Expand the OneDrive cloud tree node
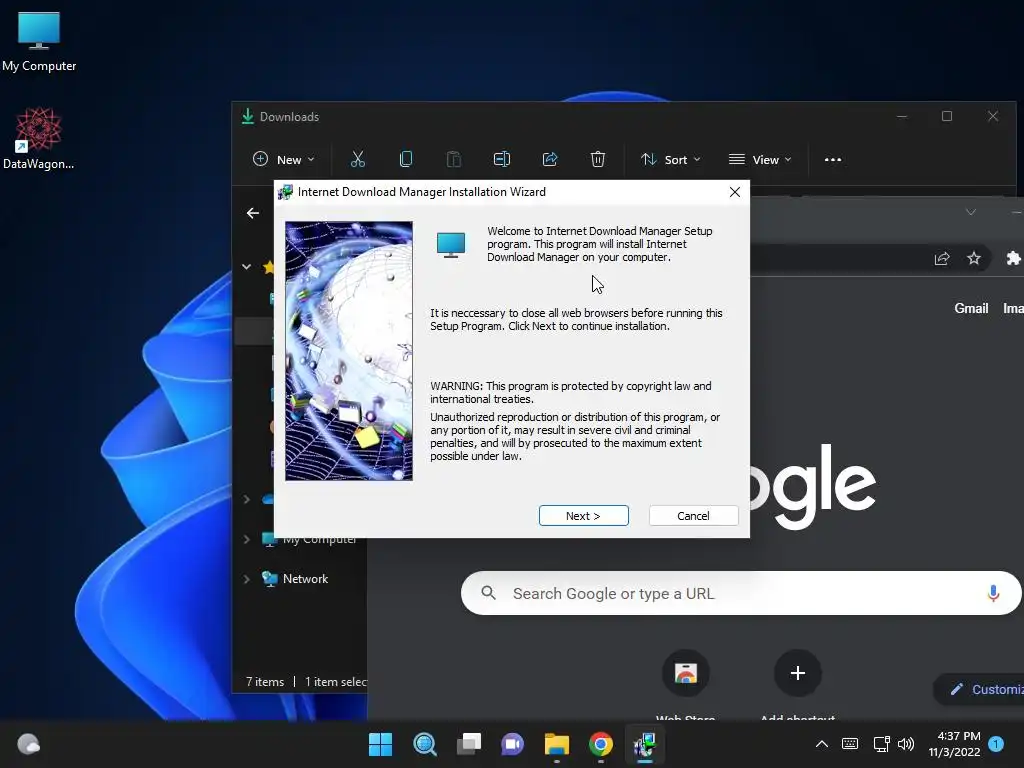Image resolution: width=1024 pixels, height=768 pixels. click(x=246, y=500)
